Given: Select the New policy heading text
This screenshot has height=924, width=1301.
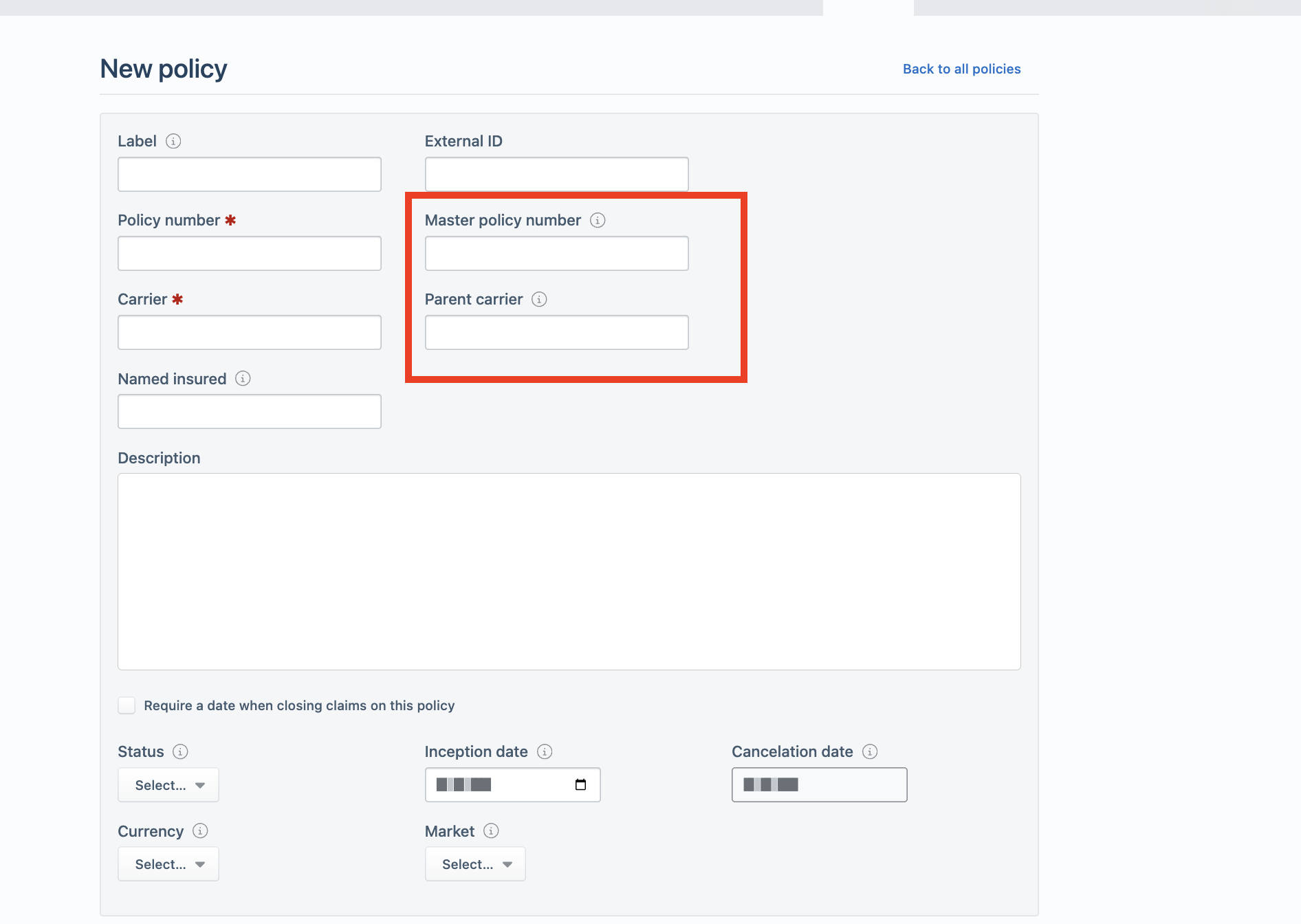Looking at the screenshot, I should click(x=164, y=69).
